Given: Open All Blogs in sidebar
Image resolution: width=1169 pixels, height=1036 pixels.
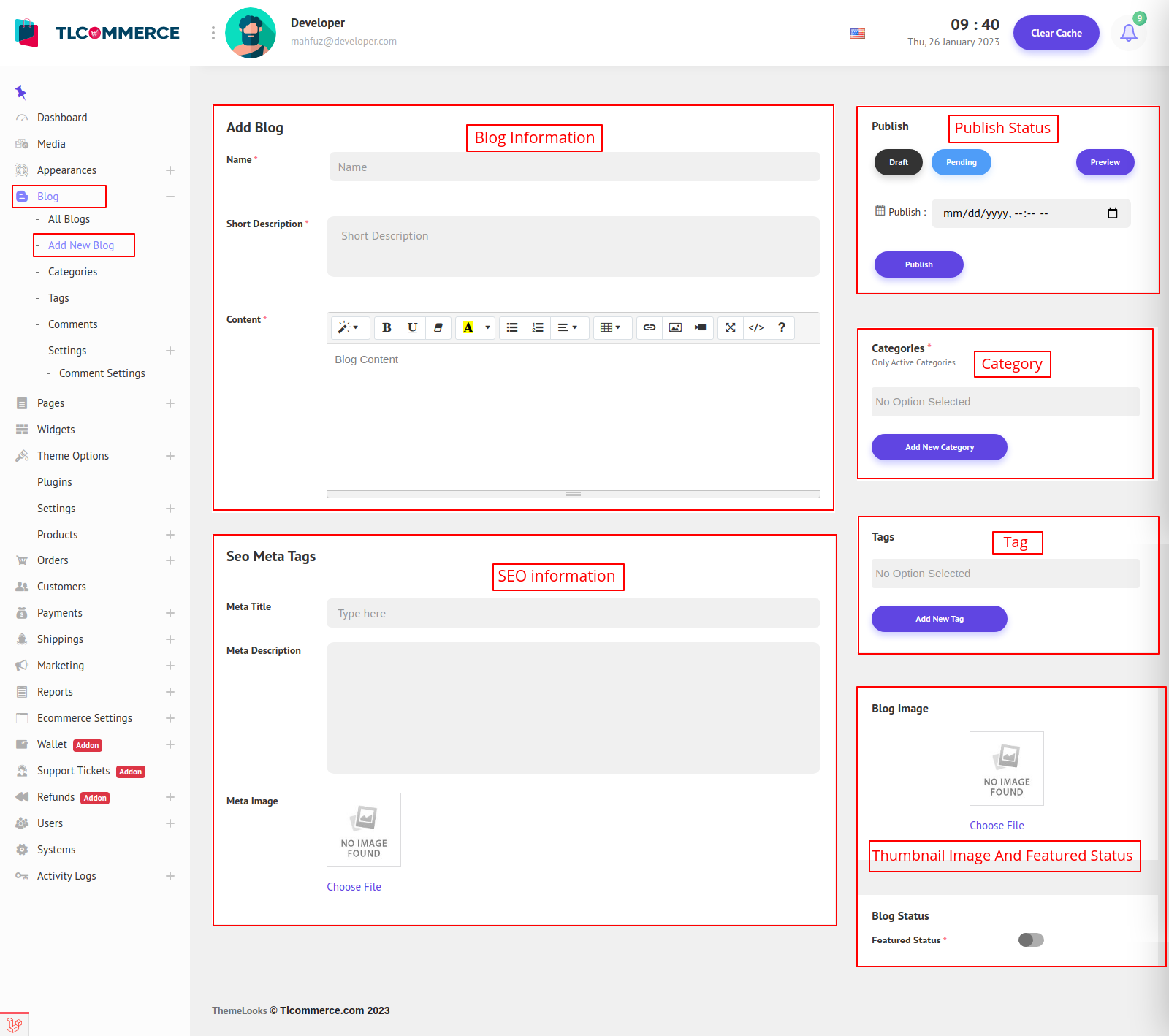Looking at the screenshot, I should point(69,219).
